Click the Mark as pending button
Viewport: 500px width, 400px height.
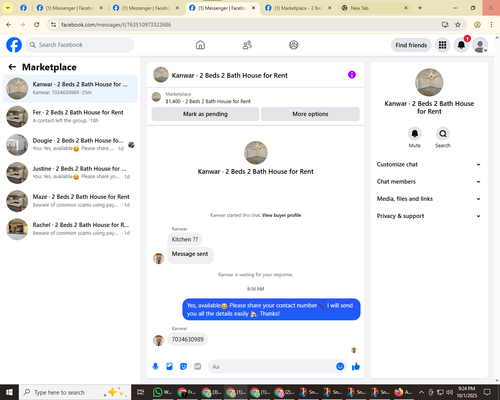205,114
